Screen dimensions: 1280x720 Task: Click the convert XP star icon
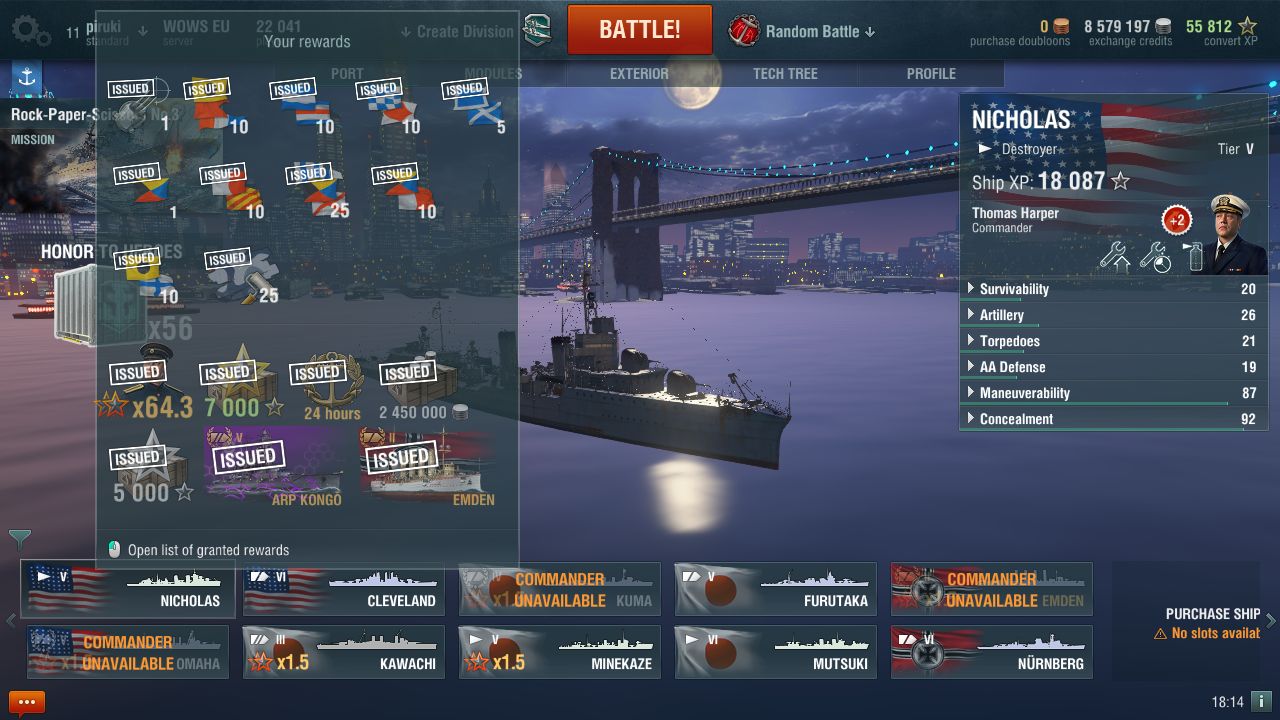[1247, 26]
